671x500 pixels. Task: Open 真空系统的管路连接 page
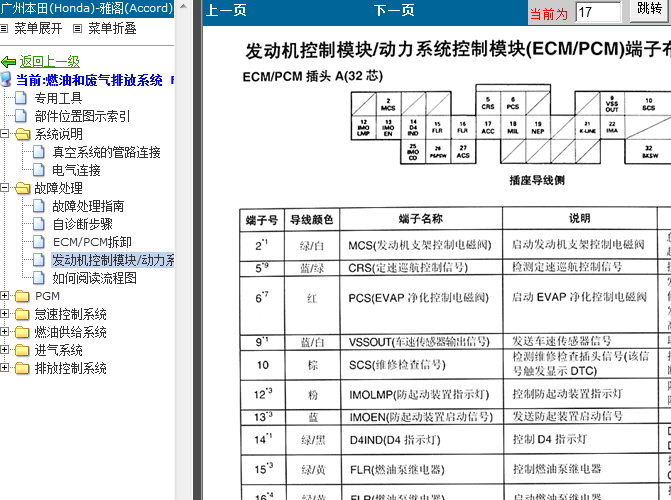(x=107, y=152)
